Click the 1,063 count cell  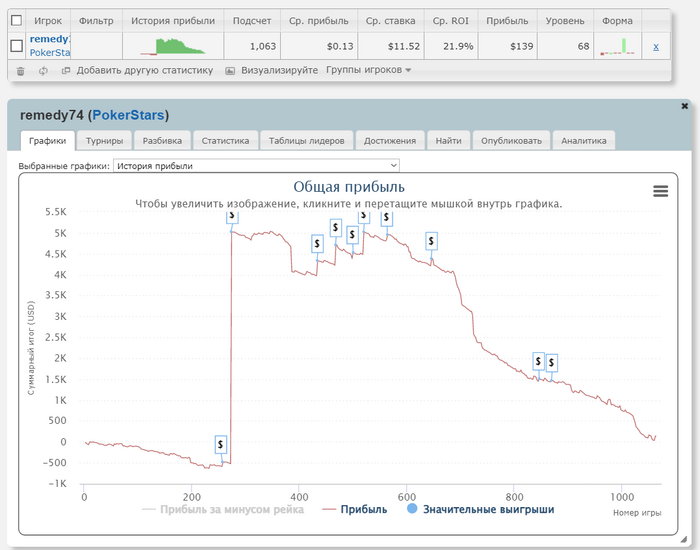[252, 46]
